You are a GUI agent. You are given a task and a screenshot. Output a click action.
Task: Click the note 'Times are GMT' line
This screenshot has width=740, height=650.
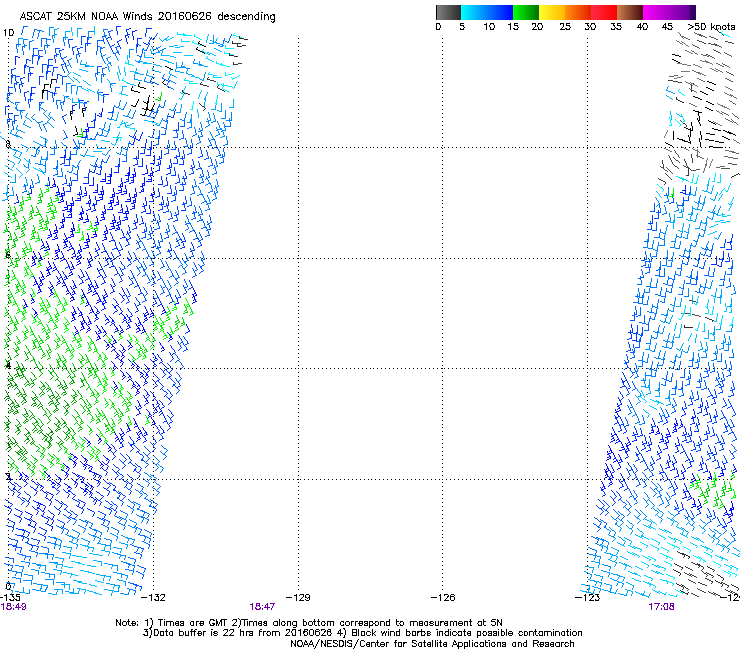point(309,623)
